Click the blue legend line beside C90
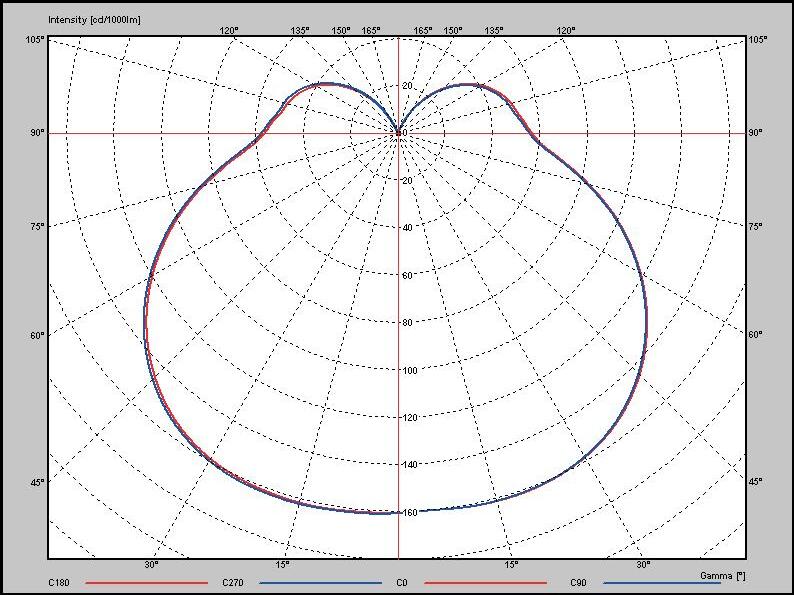The height and width of the screenshot is (595, 794). pos(662,583)
